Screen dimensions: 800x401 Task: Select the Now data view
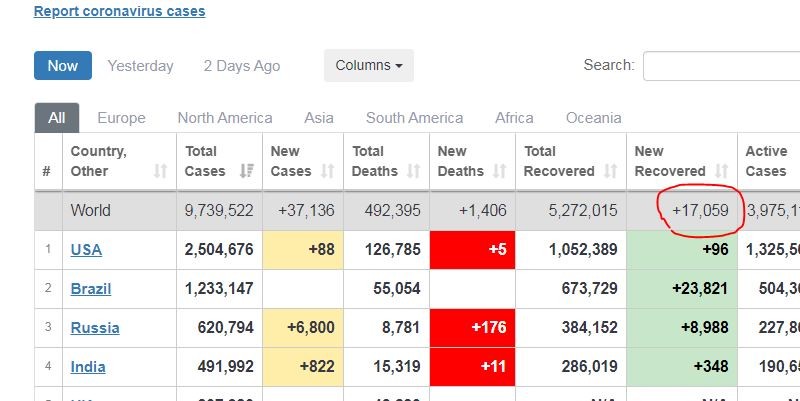pos(62,66)
